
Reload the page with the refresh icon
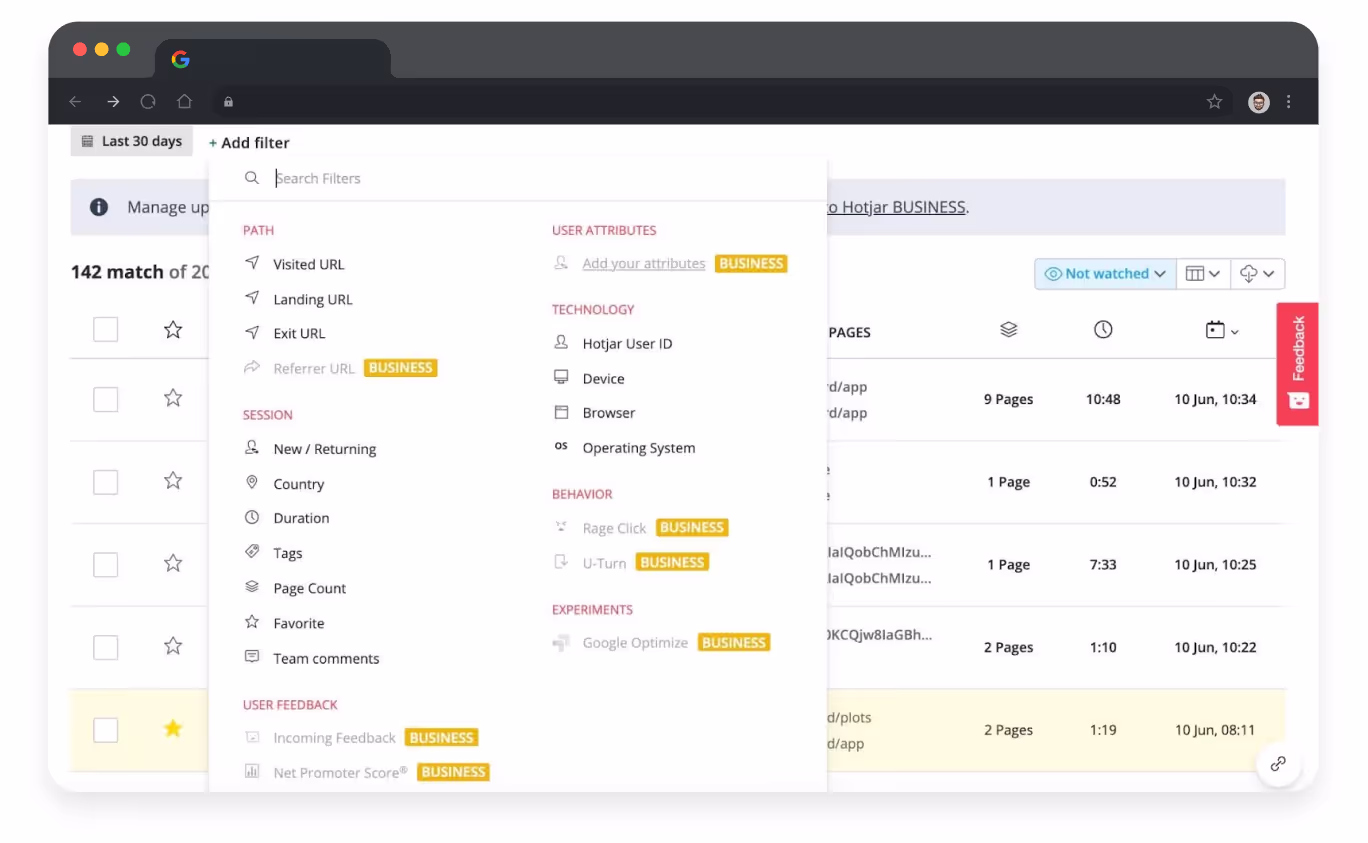point(148,102)
